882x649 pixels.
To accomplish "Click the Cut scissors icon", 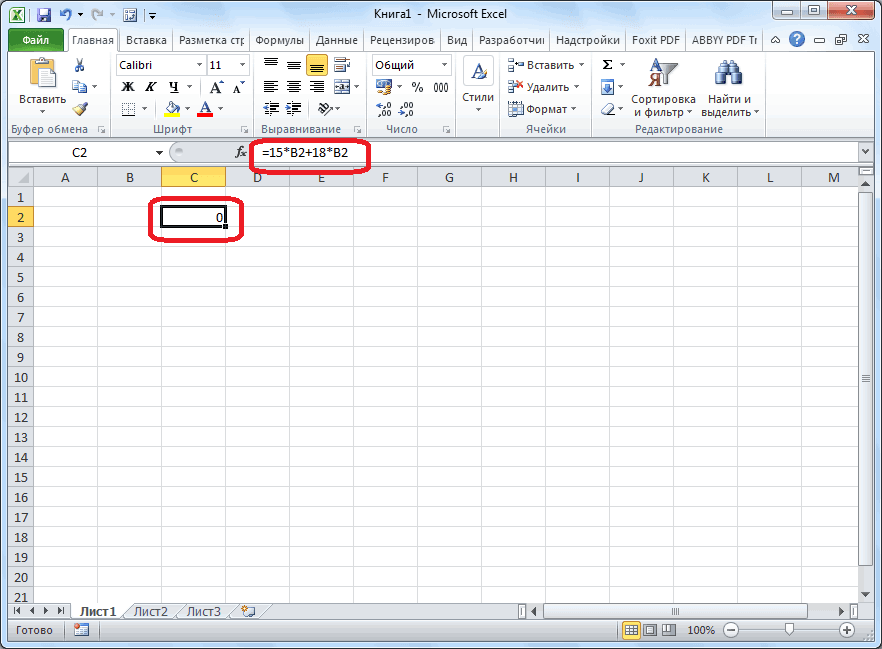I will pyautogui.click(x=80, y=66).
